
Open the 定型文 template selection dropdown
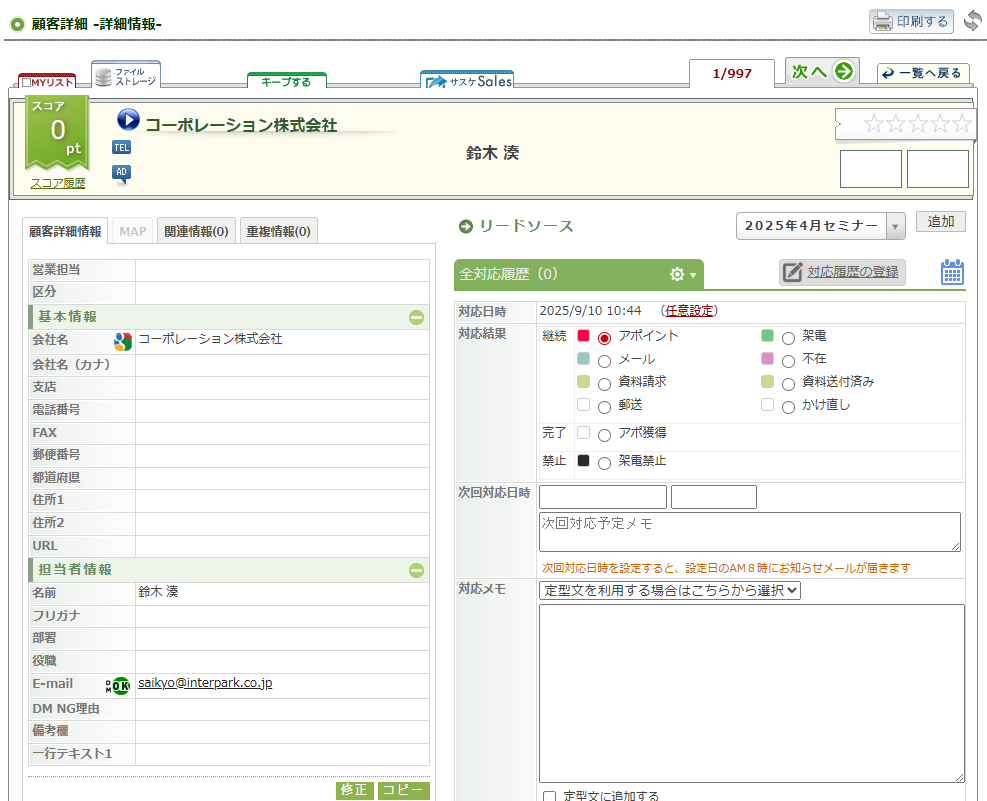(670, 590)
